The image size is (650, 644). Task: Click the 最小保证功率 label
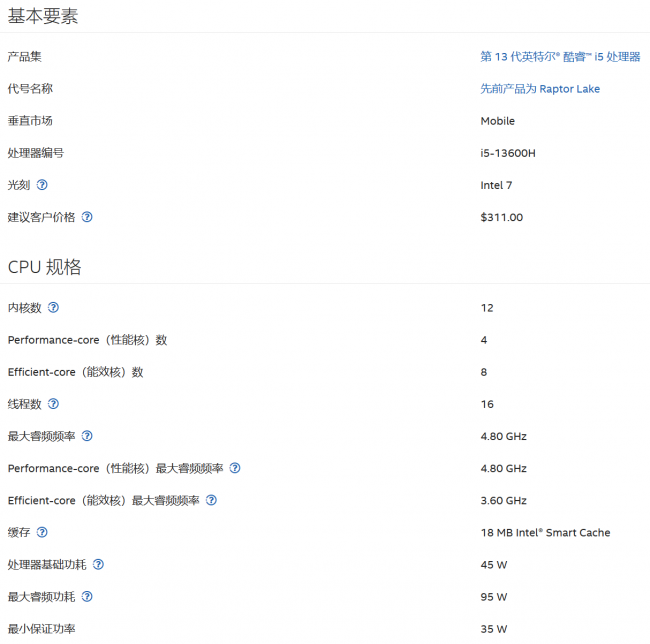point(41,629)
